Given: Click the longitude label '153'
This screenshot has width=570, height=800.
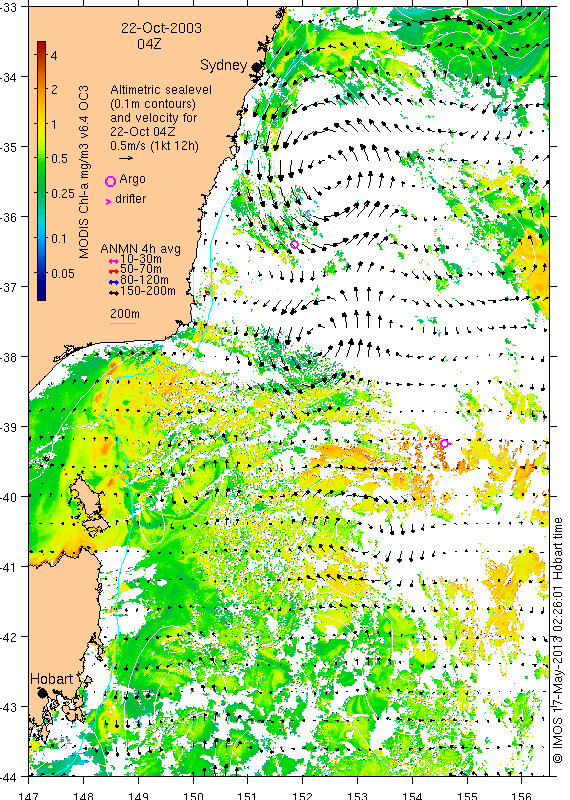Looking at the screenshot, I should 357,795.
